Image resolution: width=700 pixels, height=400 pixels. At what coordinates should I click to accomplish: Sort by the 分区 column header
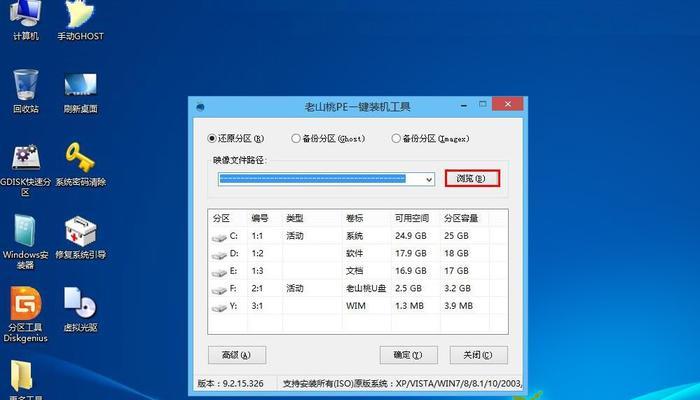(x=221, y=218)
